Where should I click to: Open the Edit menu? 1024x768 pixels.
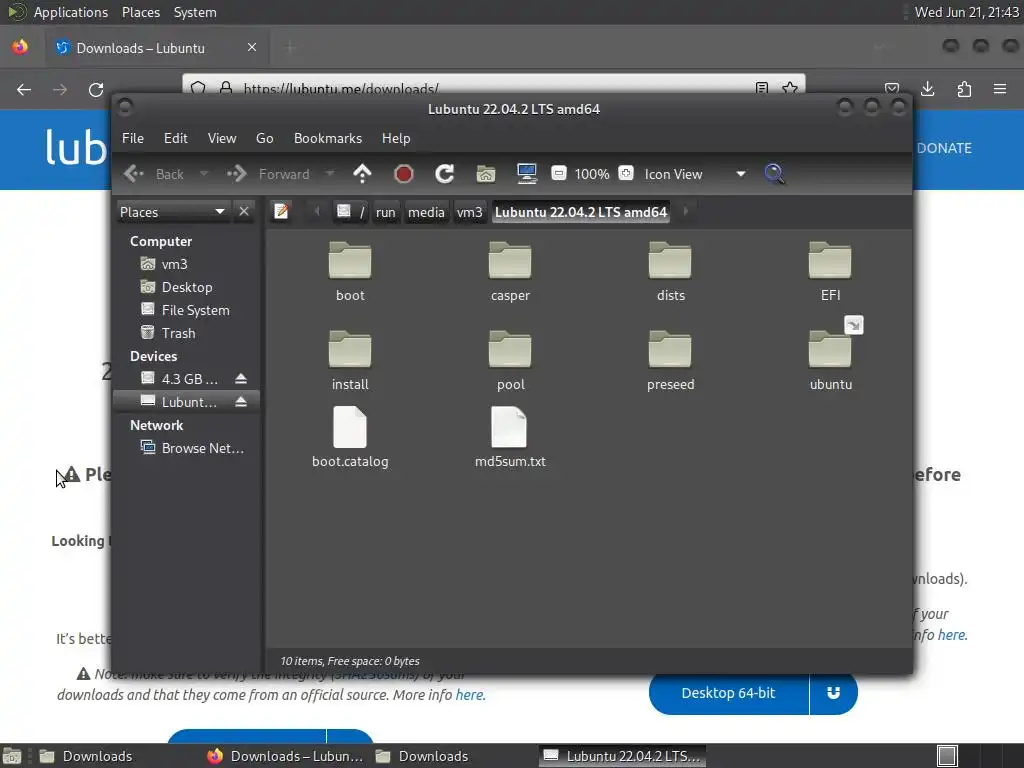coord(176,138)
